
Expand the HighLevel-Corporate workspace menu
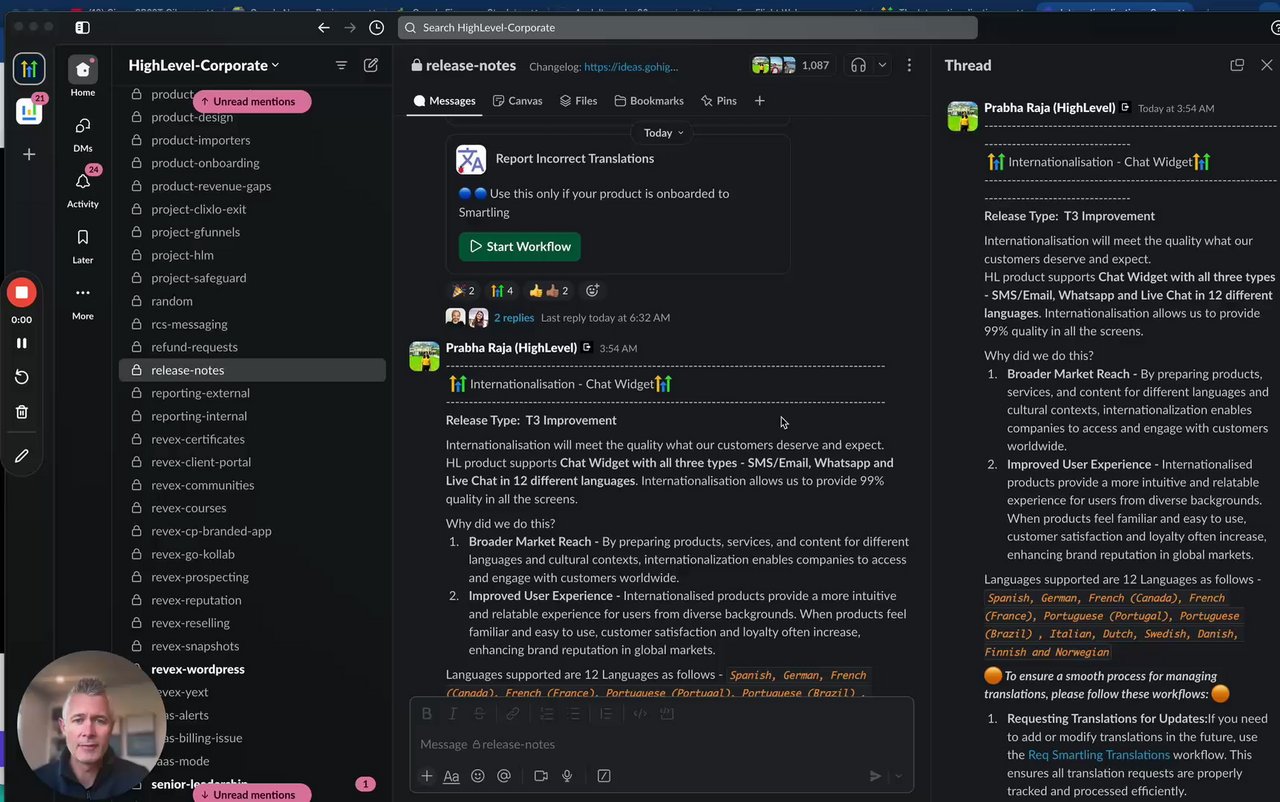click(x=204, y=65)
